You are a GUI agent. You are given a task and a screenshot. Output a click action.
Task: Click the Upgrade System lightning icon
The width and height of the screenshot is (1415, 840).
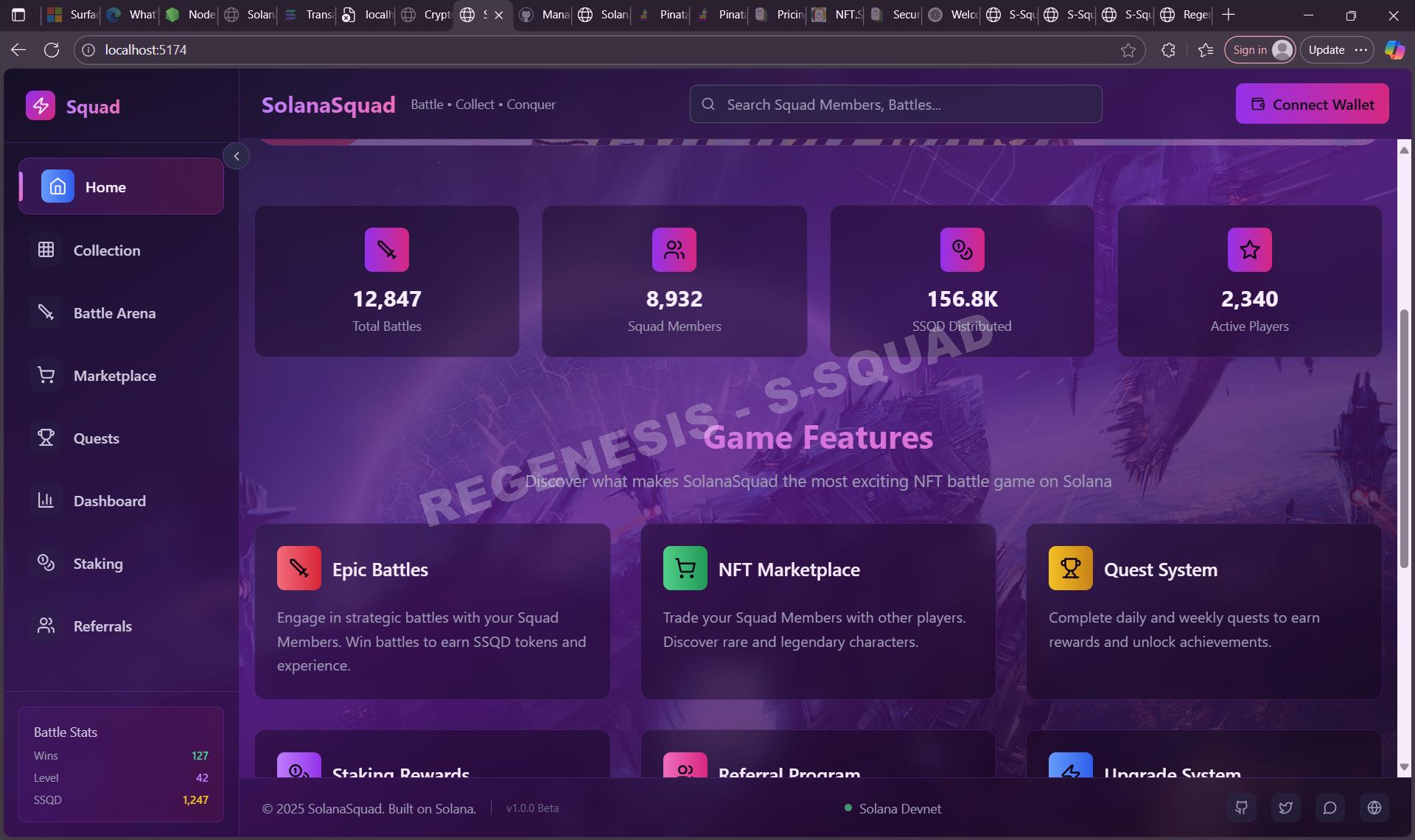coord(1071,766)
